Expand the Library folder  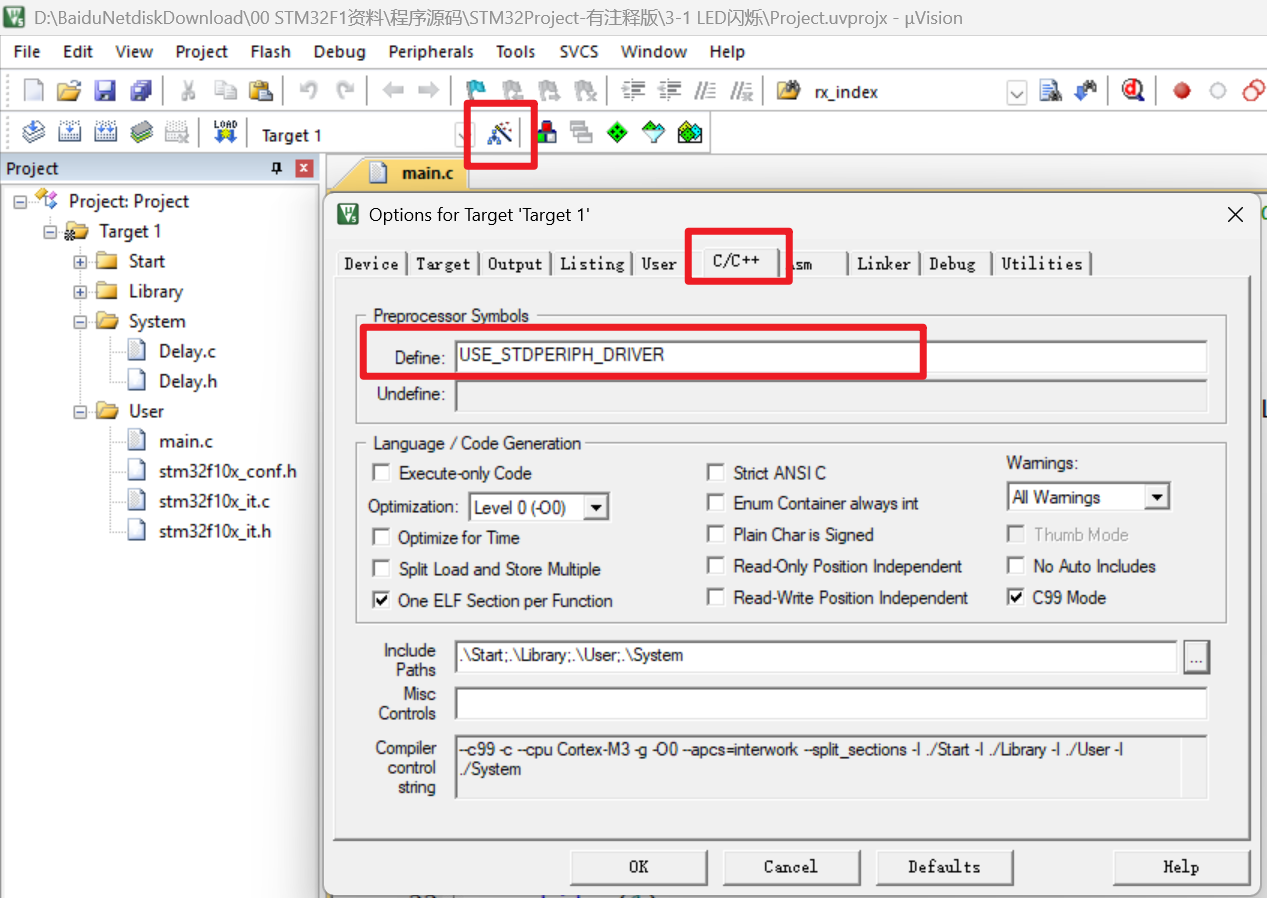(80, 292)
